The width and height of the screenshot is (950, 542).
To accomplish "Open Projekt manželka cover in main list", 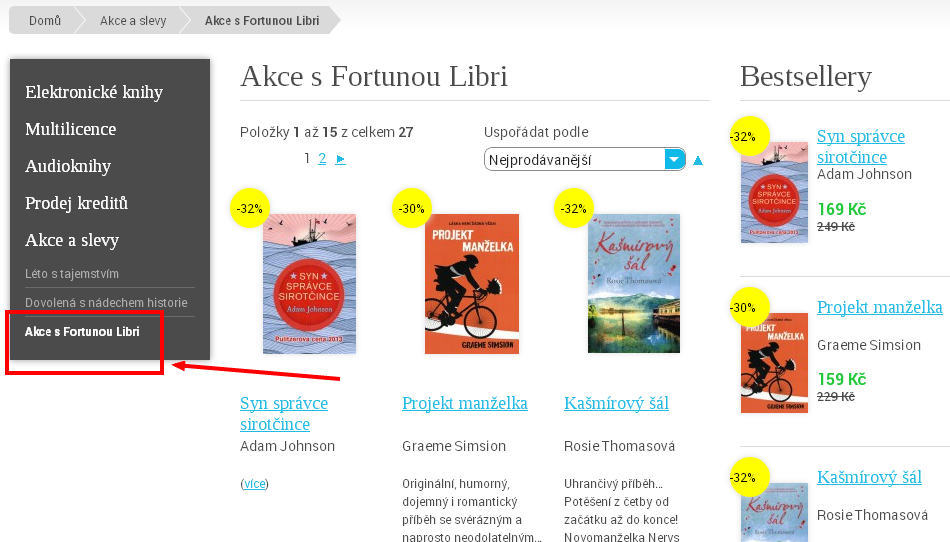I will pyautogui.click(x=472, y=283).
